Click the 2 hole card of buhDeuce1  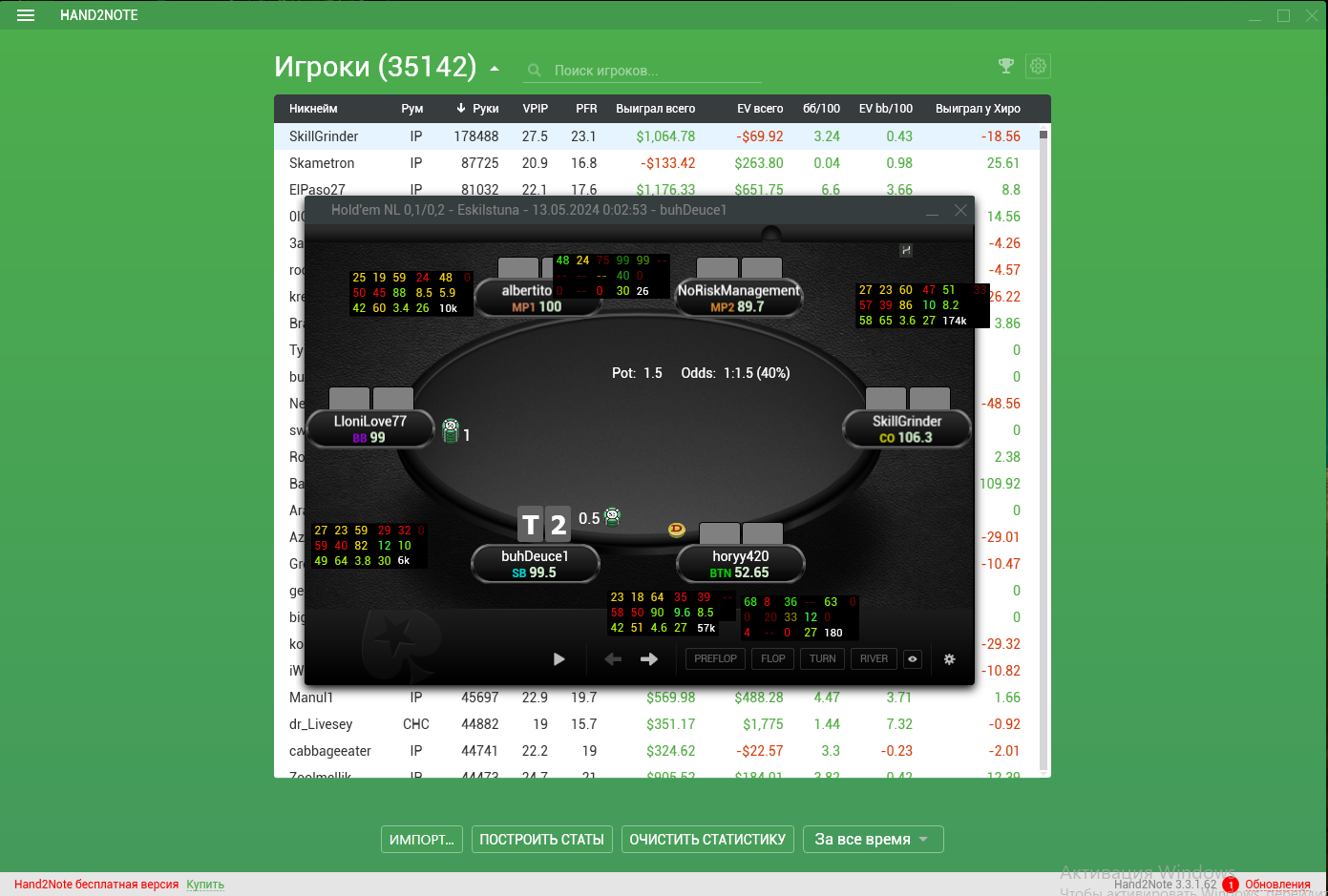coord(558,523)
